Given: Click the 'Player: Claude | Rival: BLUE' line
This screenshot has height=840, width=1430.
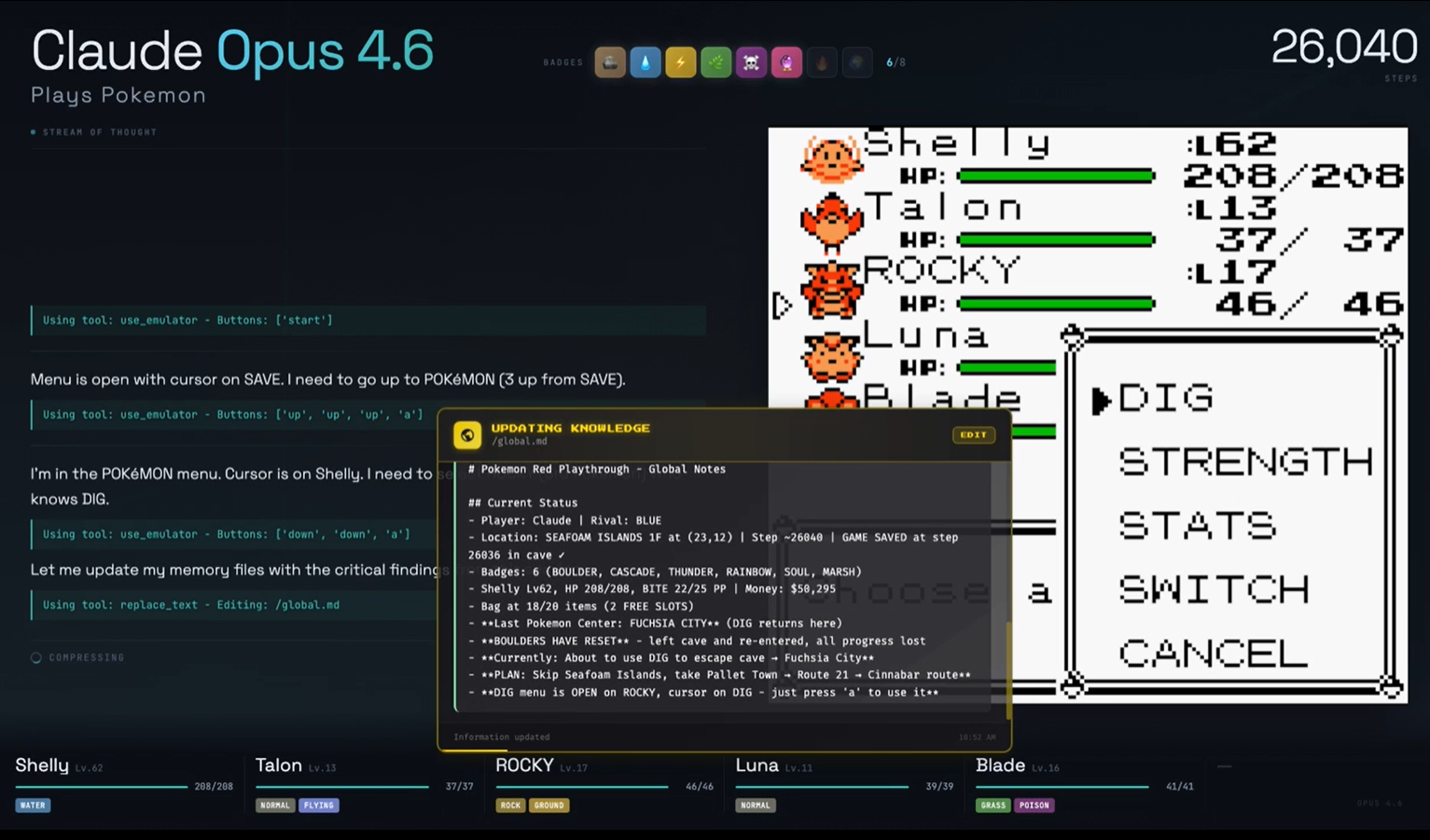Looking at the screenshot, I should point(564,520).
